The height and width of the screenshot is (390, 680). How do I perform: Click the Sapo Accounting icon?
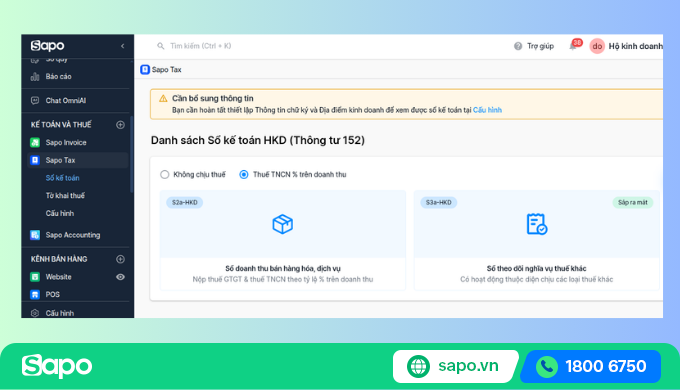click(x=35, y=235)
